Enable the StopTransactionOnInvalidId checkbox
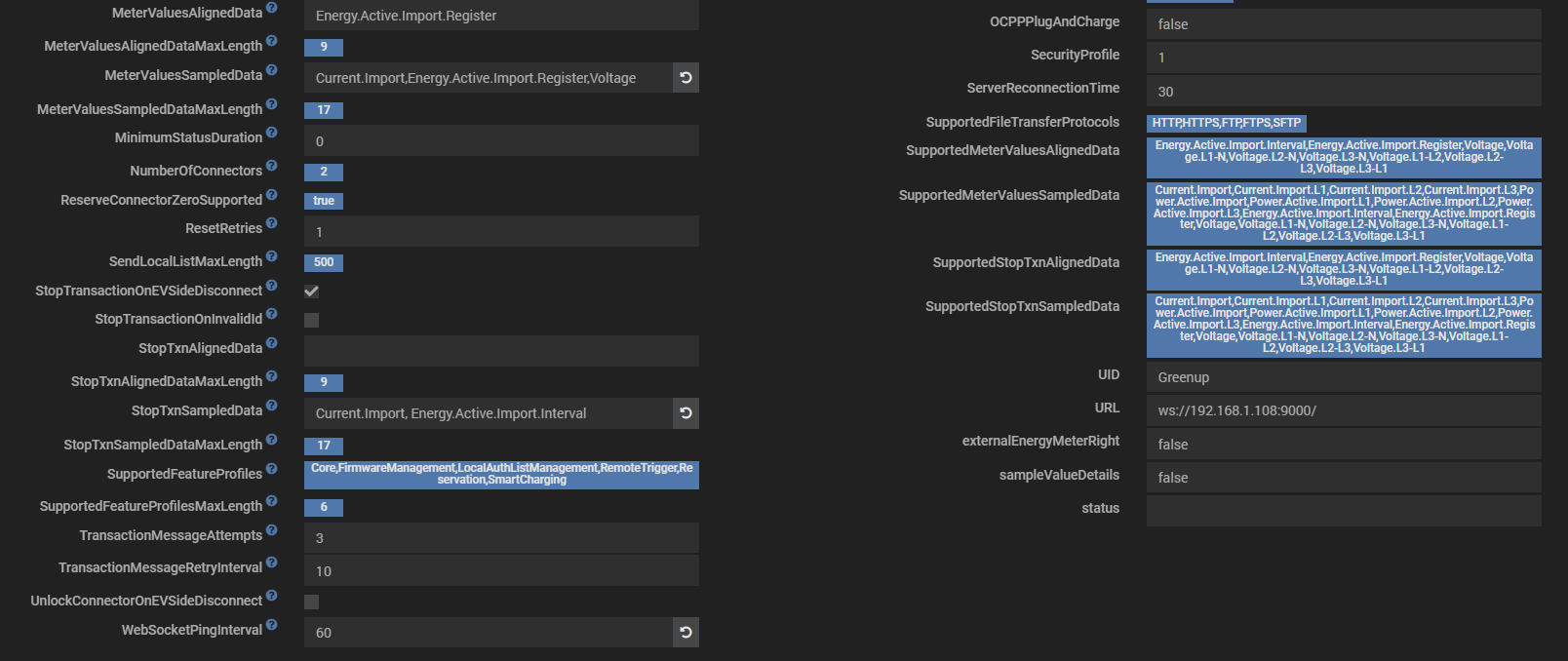Viewport: 1568px width, 661px height. 311,320
